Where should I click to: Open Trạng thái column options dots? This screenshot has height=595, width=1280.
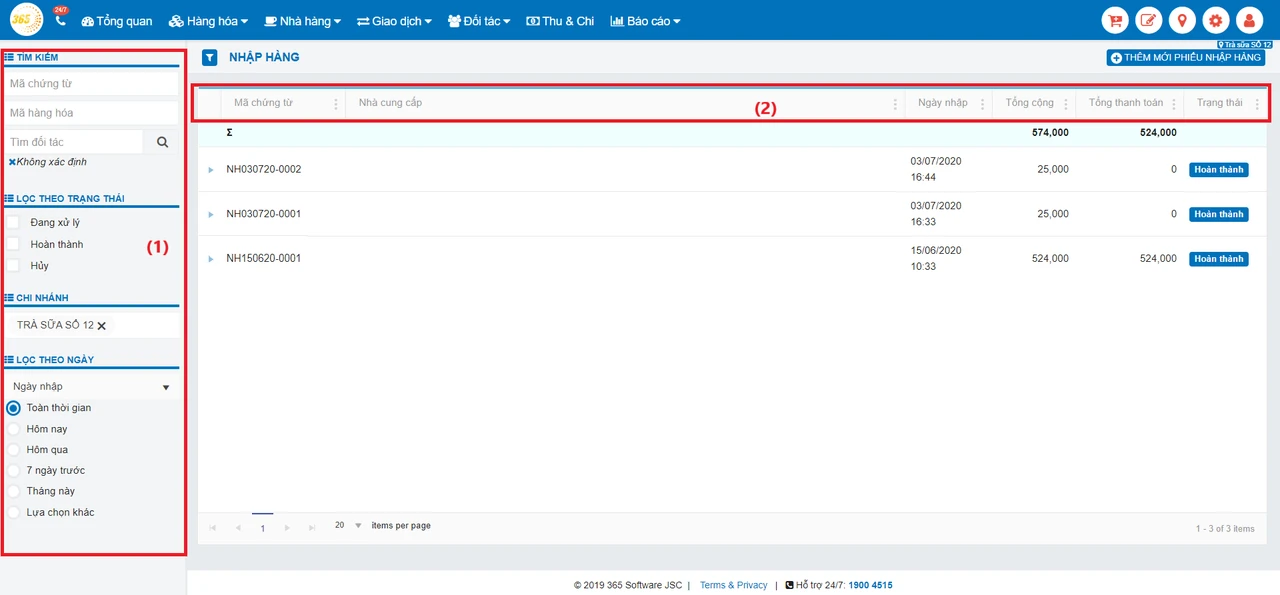coord(1257,104)
